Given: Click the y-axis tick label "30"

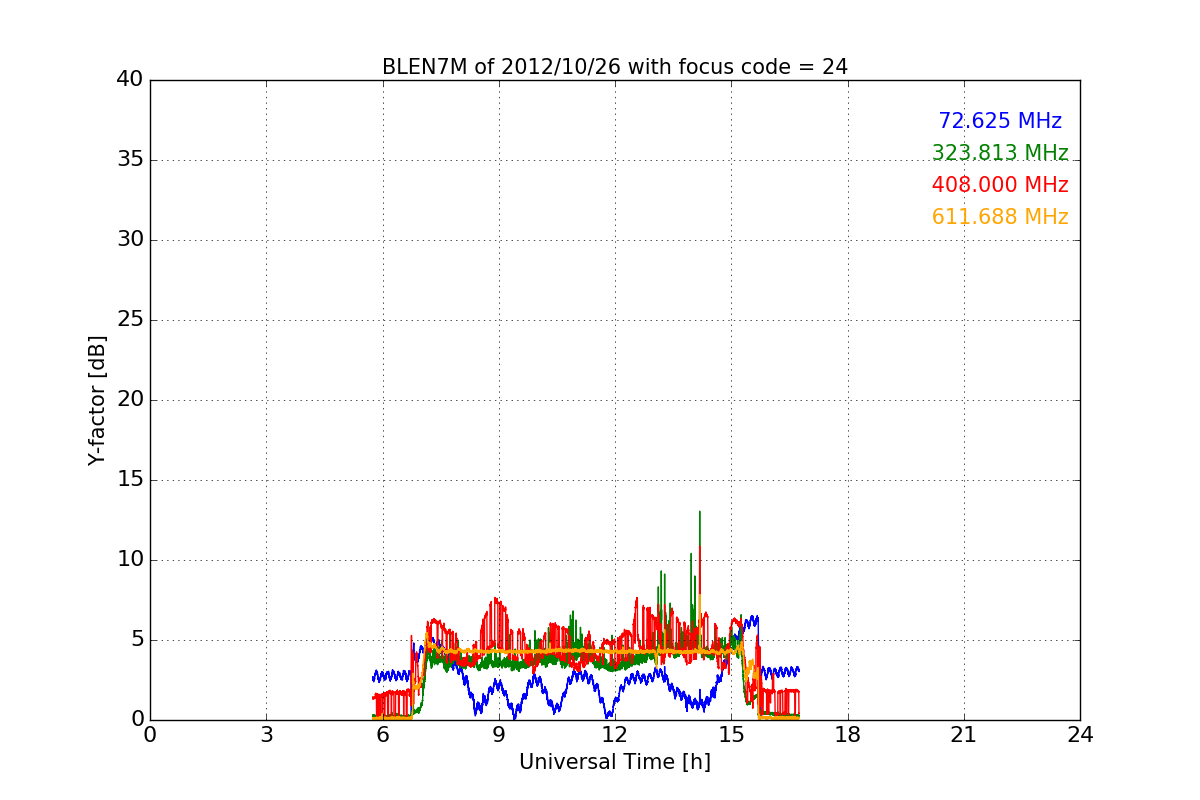Looking at the screenshot, I should coord(130,240).
